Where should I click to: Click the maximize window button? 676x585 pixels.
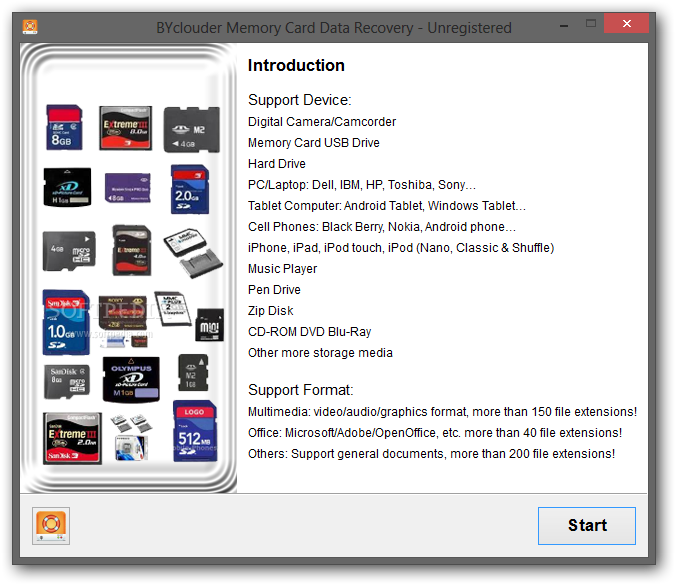point(591,24)
